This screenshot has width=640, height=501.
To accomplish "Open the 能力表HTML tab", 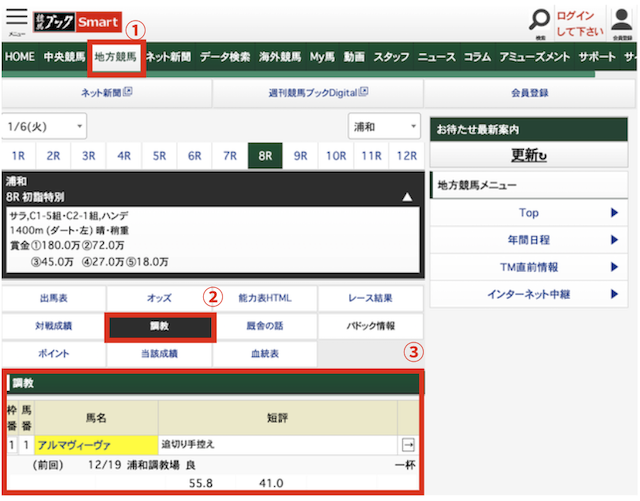I will tap(265, 298).
